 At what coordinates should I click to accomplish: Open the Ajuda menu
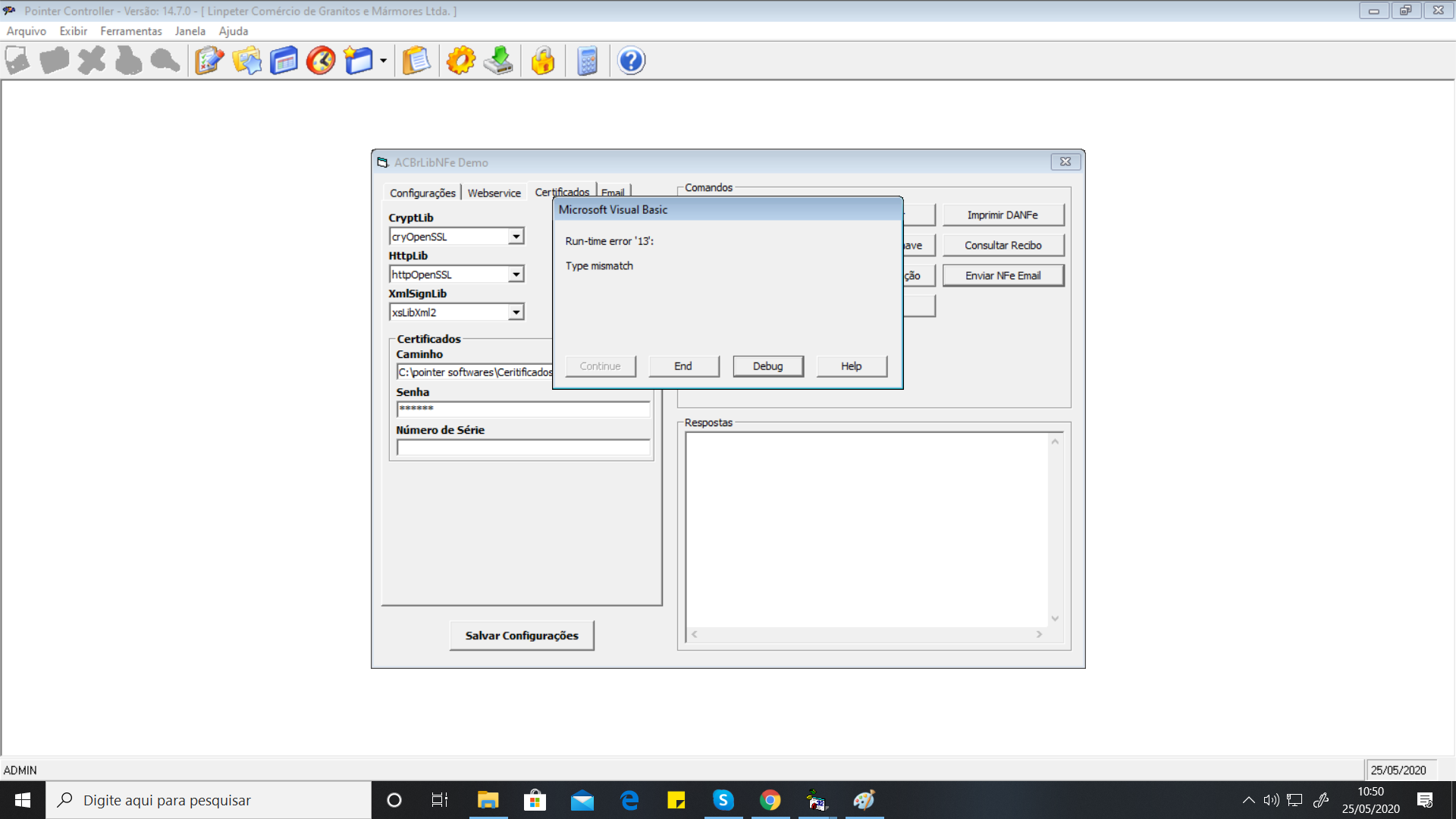(x=234, y=31)
